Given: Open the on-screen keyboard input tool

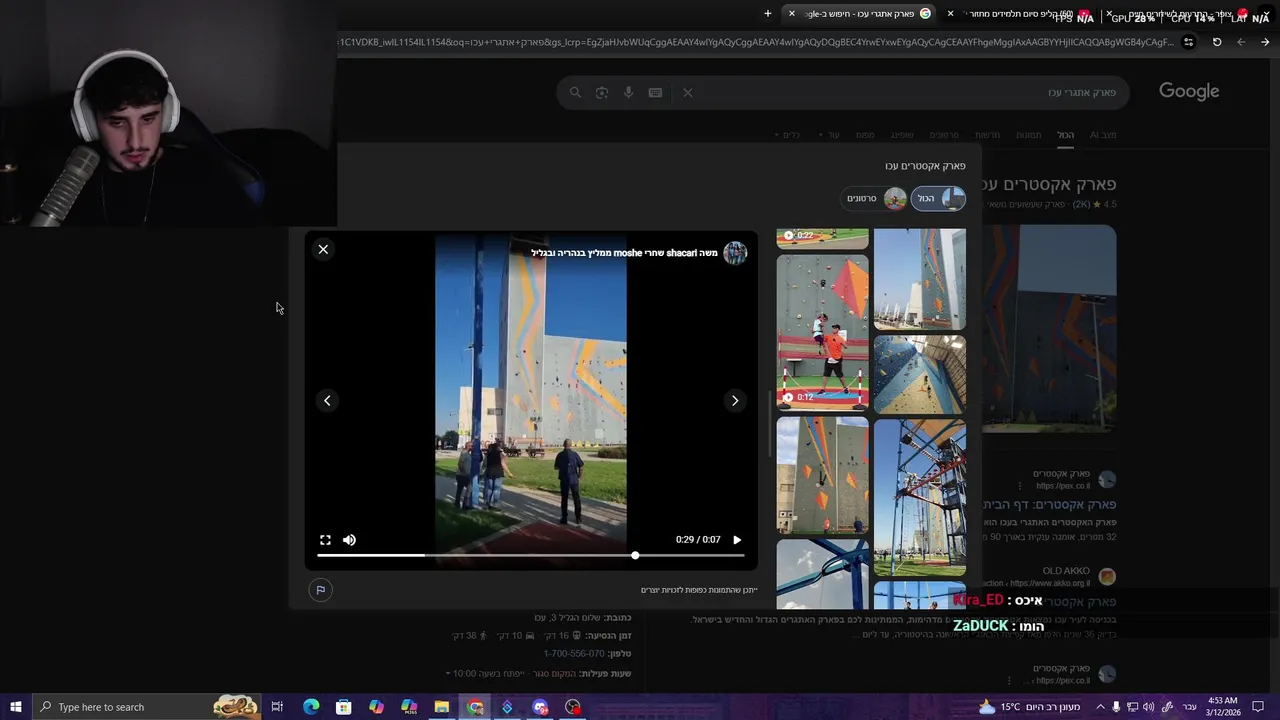Looking at the screenshot, I should [x=655, y=93].
